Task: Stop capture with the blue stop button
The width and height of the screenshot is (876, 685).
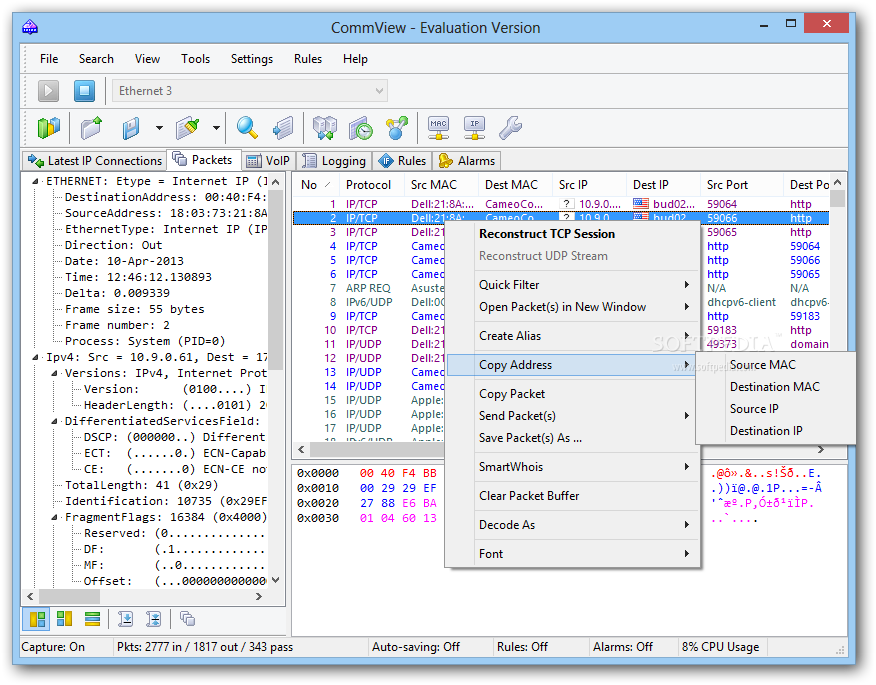Action: tap(84, 91)
